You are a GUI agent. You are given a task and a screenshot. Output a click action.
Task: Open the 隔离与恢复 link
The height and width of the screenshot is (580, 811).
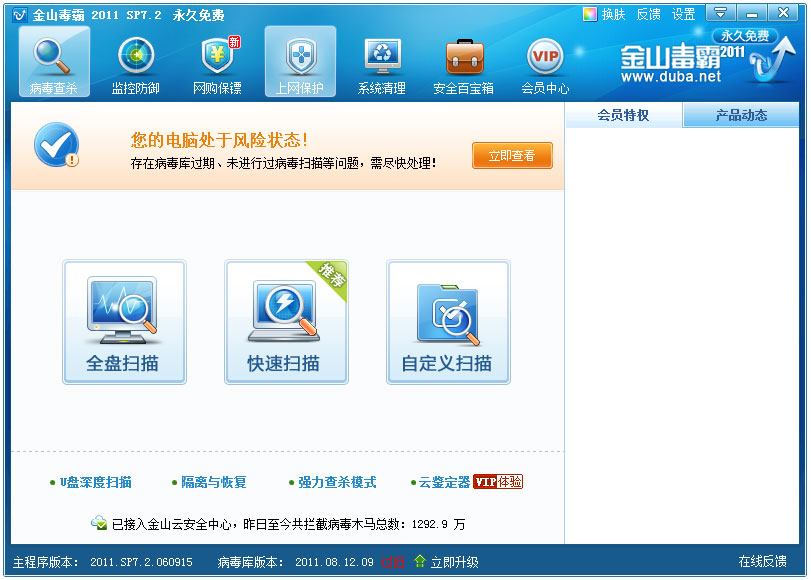coord(214,482)
